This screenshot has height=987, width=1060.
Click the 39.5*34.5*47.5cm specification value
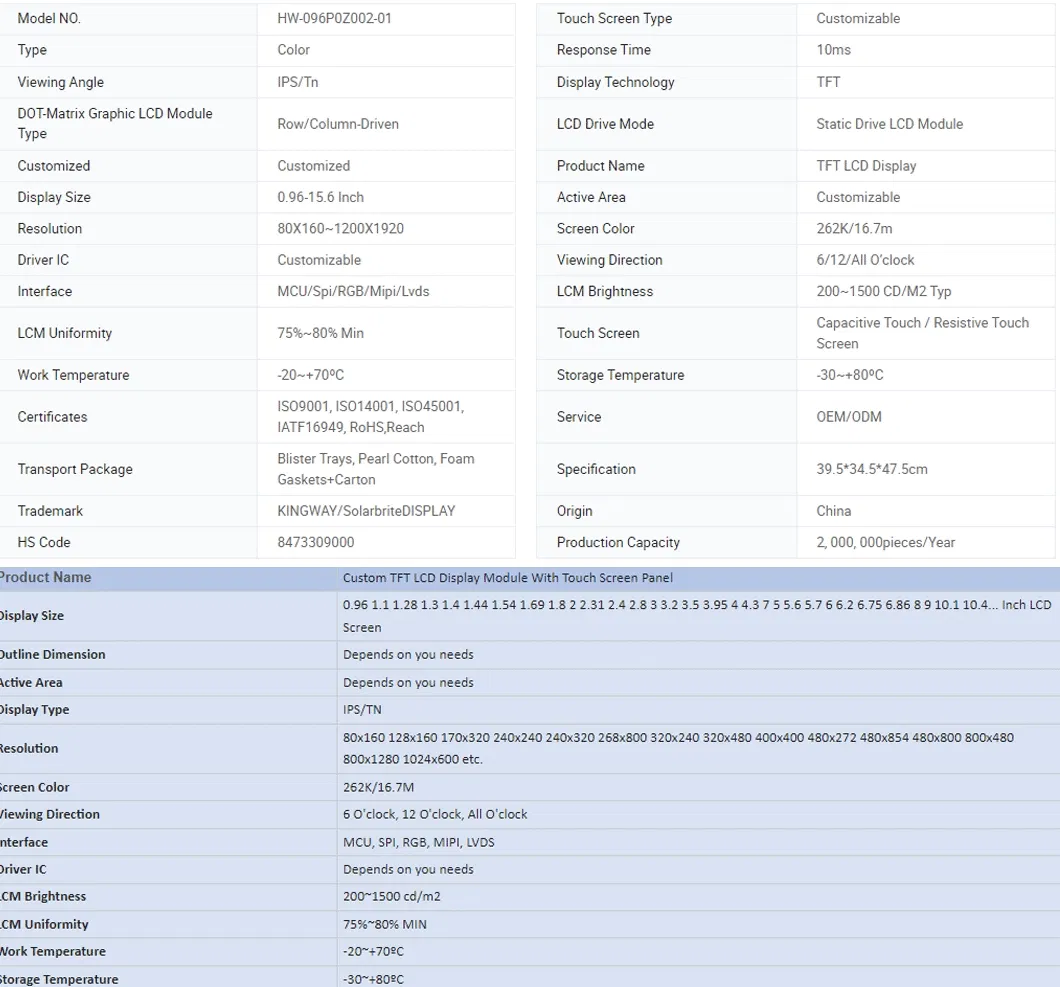point(871,469)
